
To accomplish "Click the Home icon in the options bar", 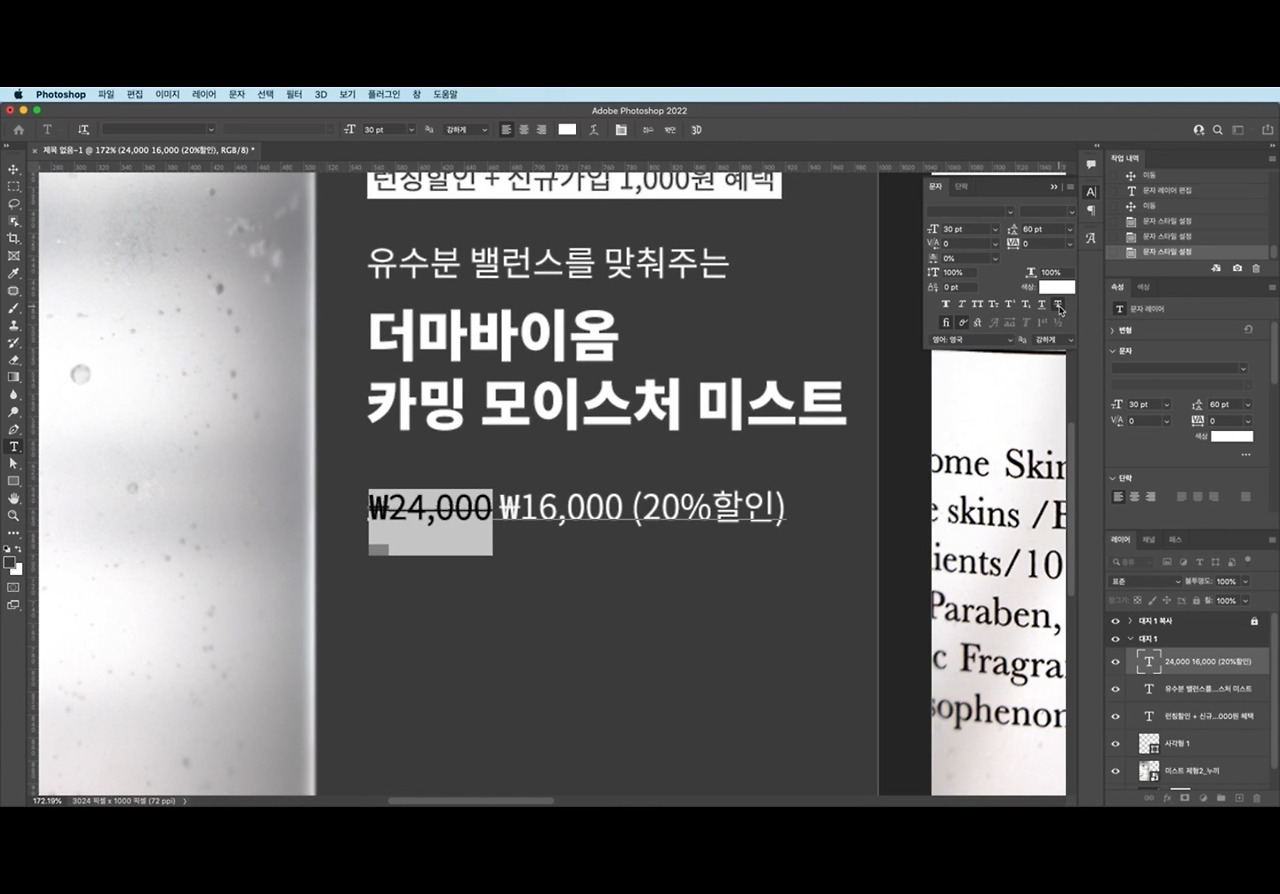I will [18, 130].
